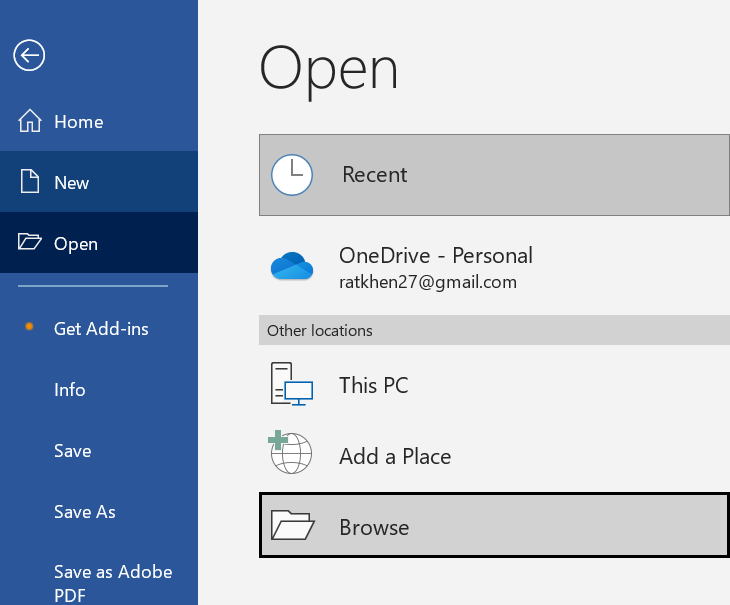
Task: Select Save in the sidebar
Action: 72,451
